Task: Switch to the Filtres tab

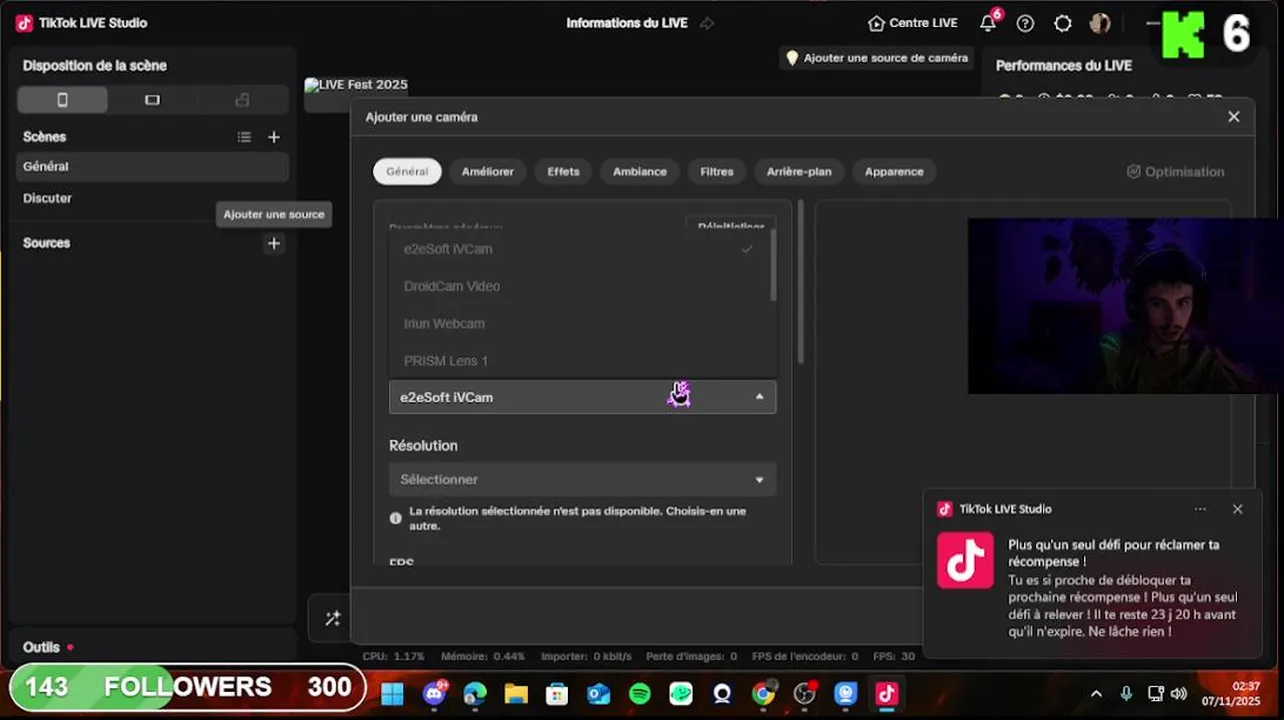Action: pyautogui.click(x=717, y=172)
